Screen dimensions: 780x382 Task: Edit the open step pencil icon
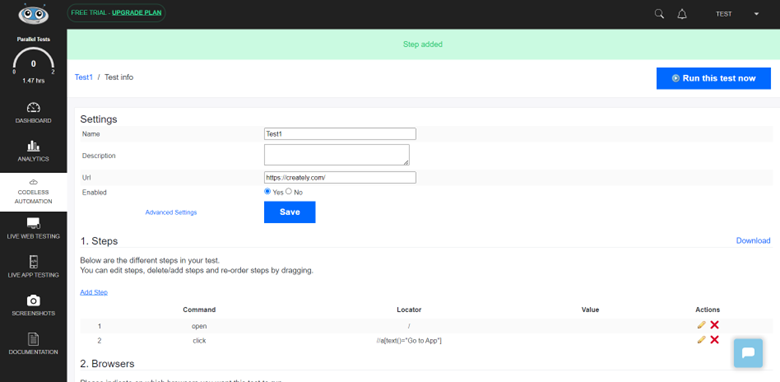pyautogui.click(x=701, y=325)
